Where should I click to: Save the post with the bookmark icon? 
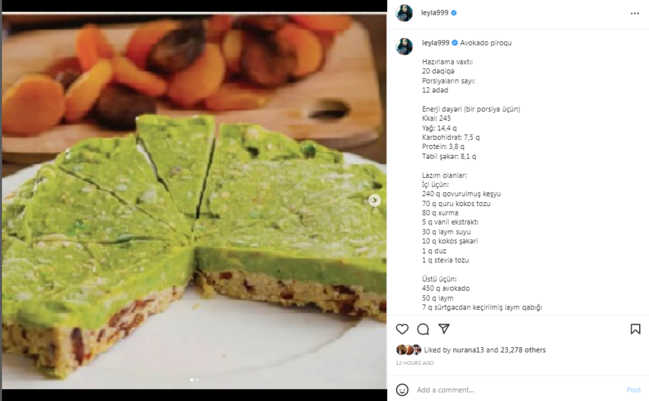[x=635, y=329]
